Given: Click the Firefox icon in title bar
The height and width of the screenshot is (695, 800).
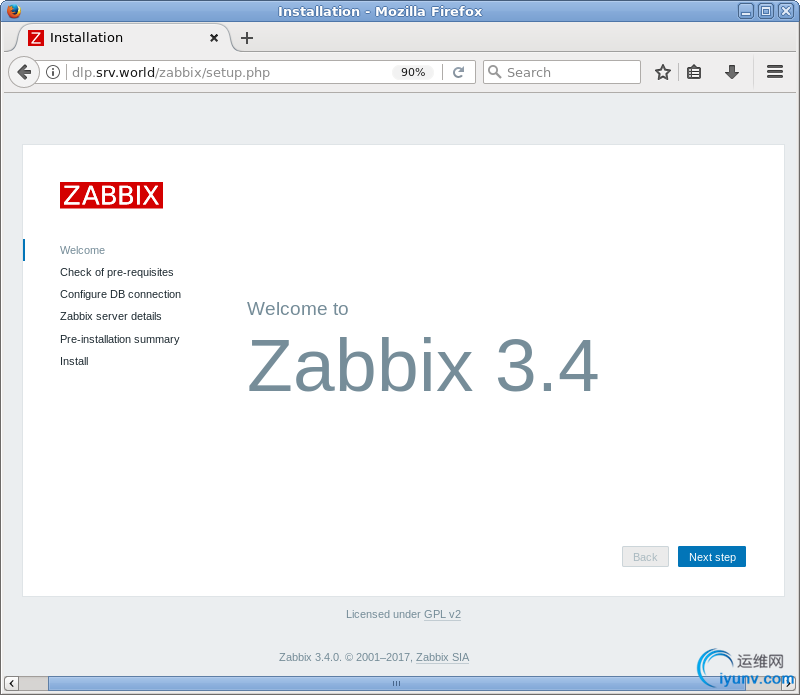Looking at the screenshot, I should coord(14,11).
